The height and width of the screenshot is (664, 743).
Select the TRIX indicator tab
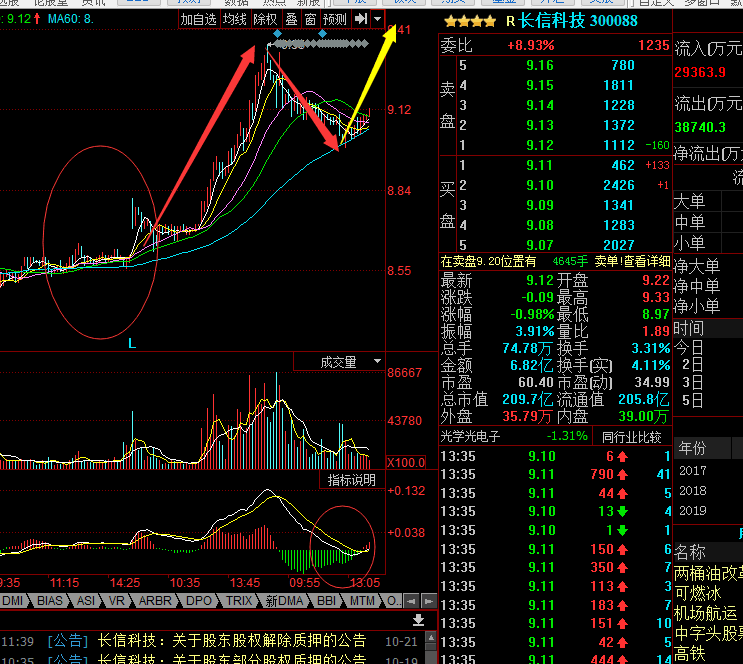(239, 601)
